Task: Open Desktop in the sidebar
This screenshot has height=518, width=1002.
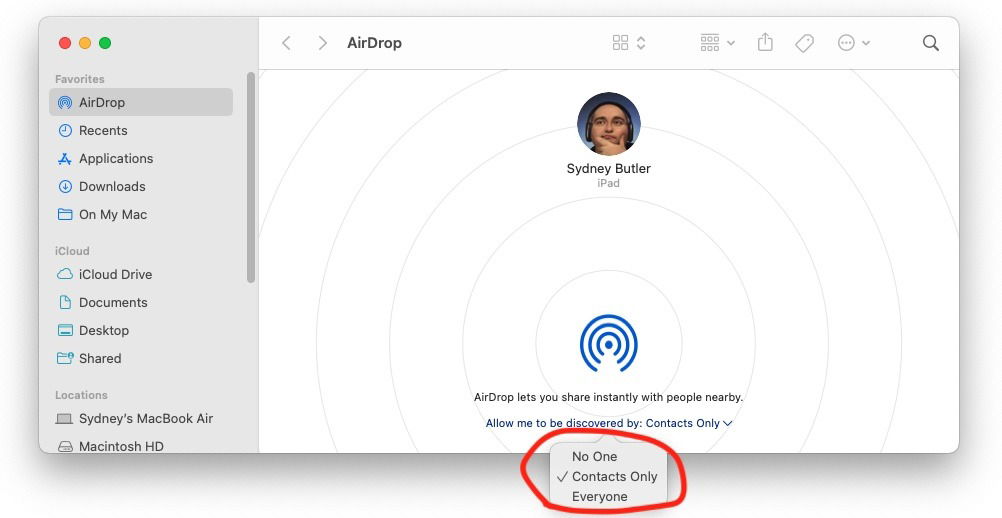Action: [x=104, y=330]
